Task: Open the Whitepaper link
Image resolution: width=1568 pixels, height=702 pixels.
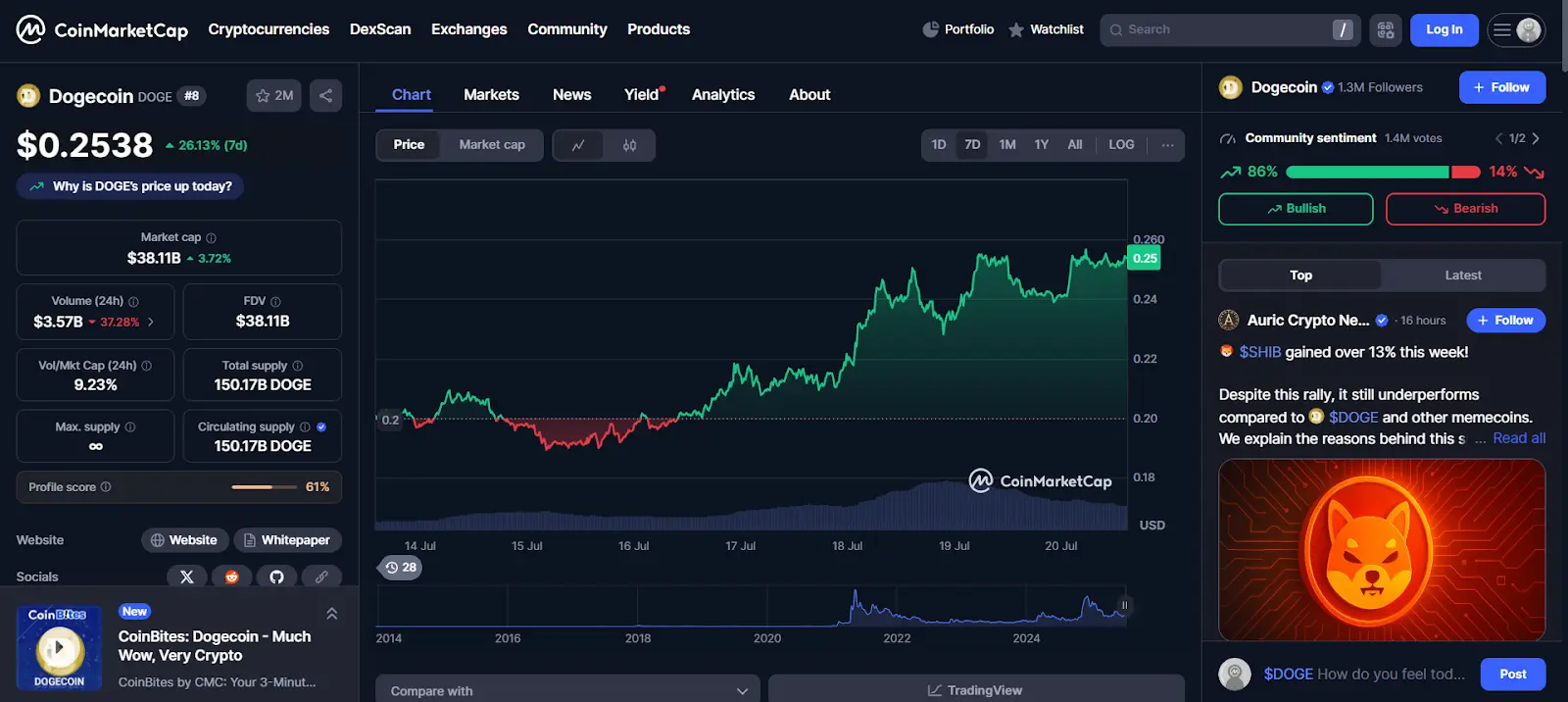Action: tap(287, 540)
